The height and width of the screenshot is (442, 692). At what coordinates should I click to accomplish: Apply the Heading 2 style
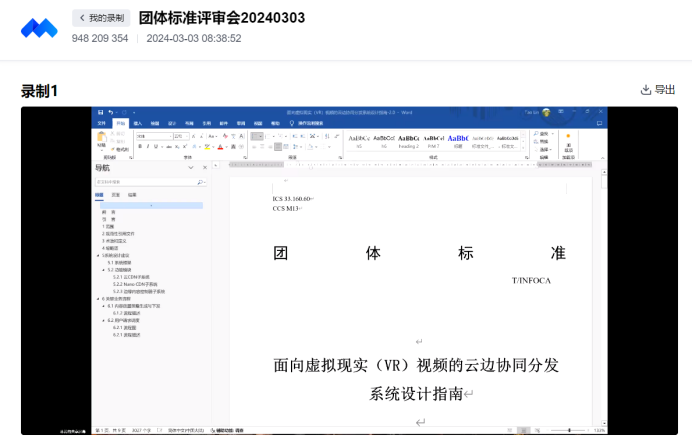pos(408,140)
